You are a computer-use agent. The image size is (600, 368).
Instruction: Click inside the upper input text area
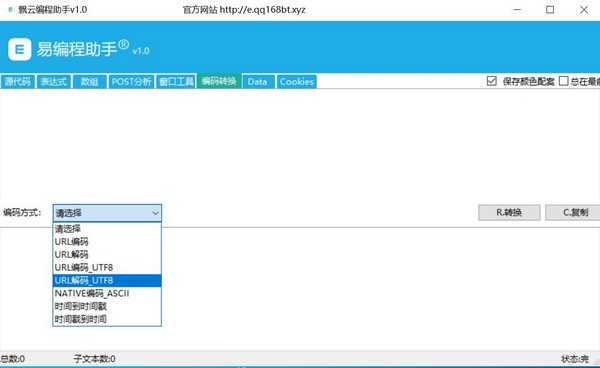coord(300,143)
